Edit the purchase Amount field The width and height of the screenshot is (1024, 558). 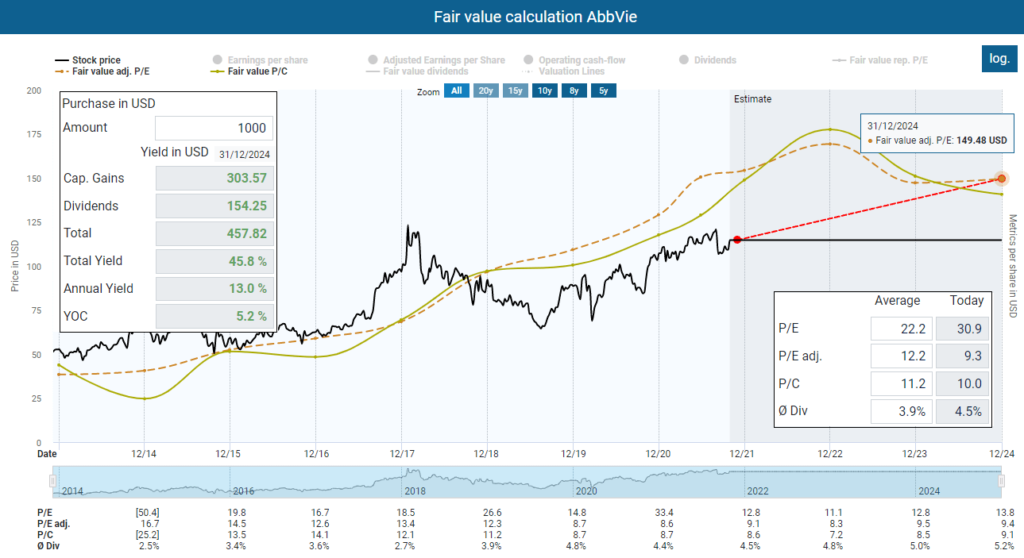pos(214,127)
